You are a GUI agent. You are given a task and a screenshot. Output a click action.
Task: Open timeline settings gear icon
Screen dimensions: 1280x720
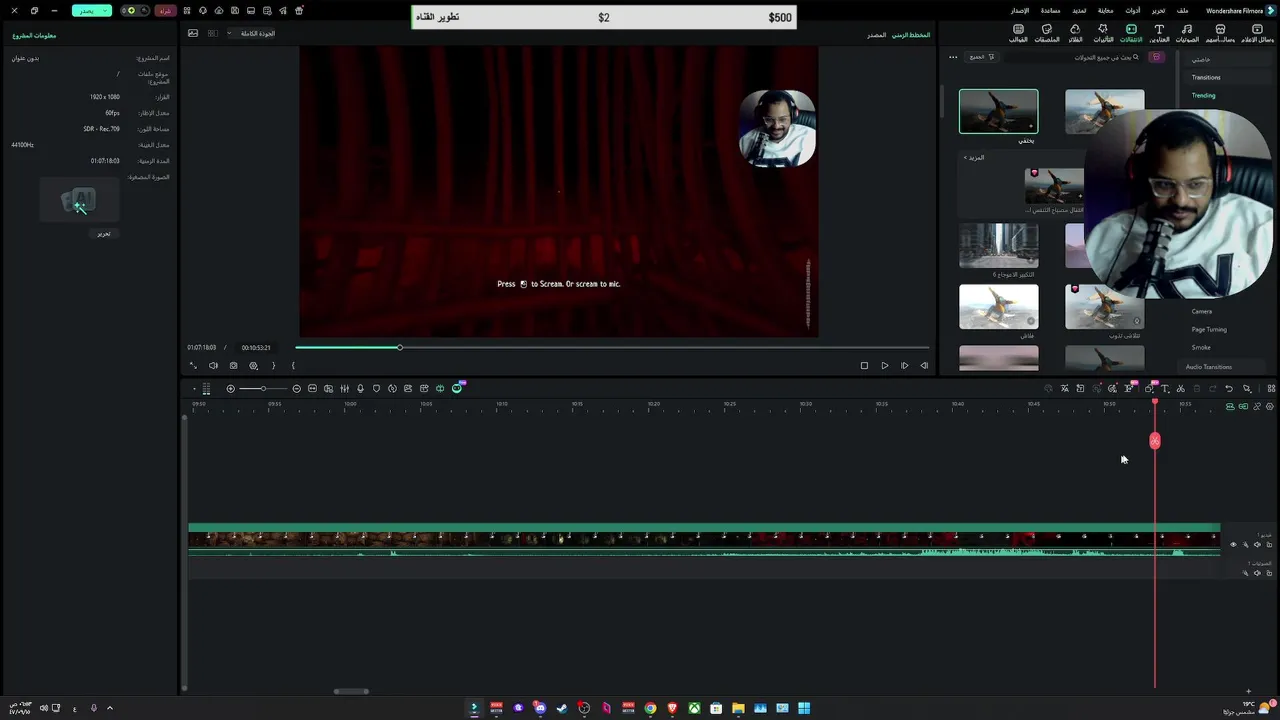[1270, 407]
